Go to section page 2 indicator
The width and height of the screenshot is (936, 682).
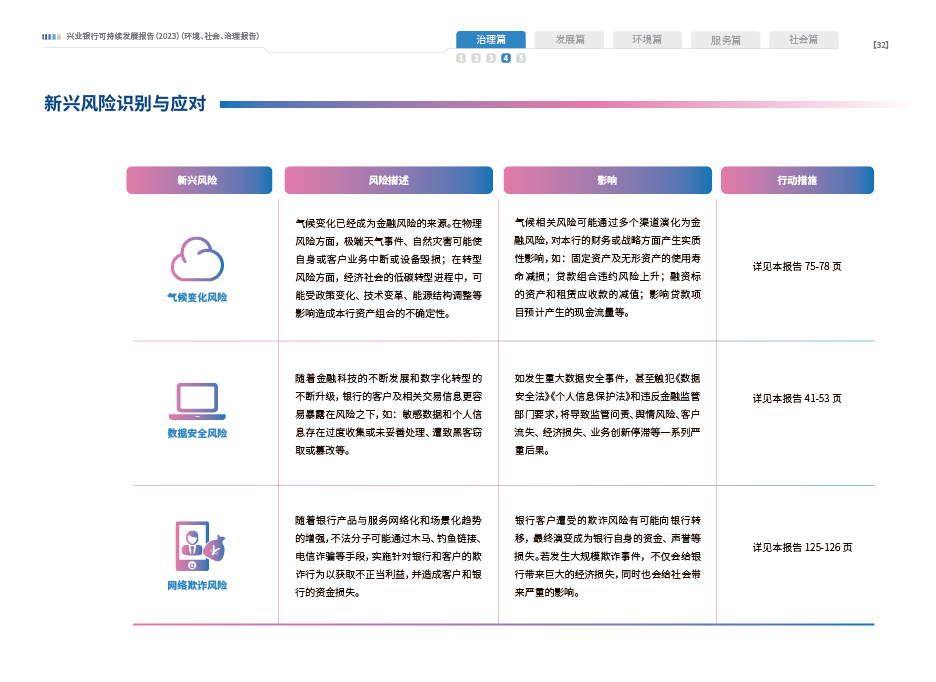pos(476,58)
